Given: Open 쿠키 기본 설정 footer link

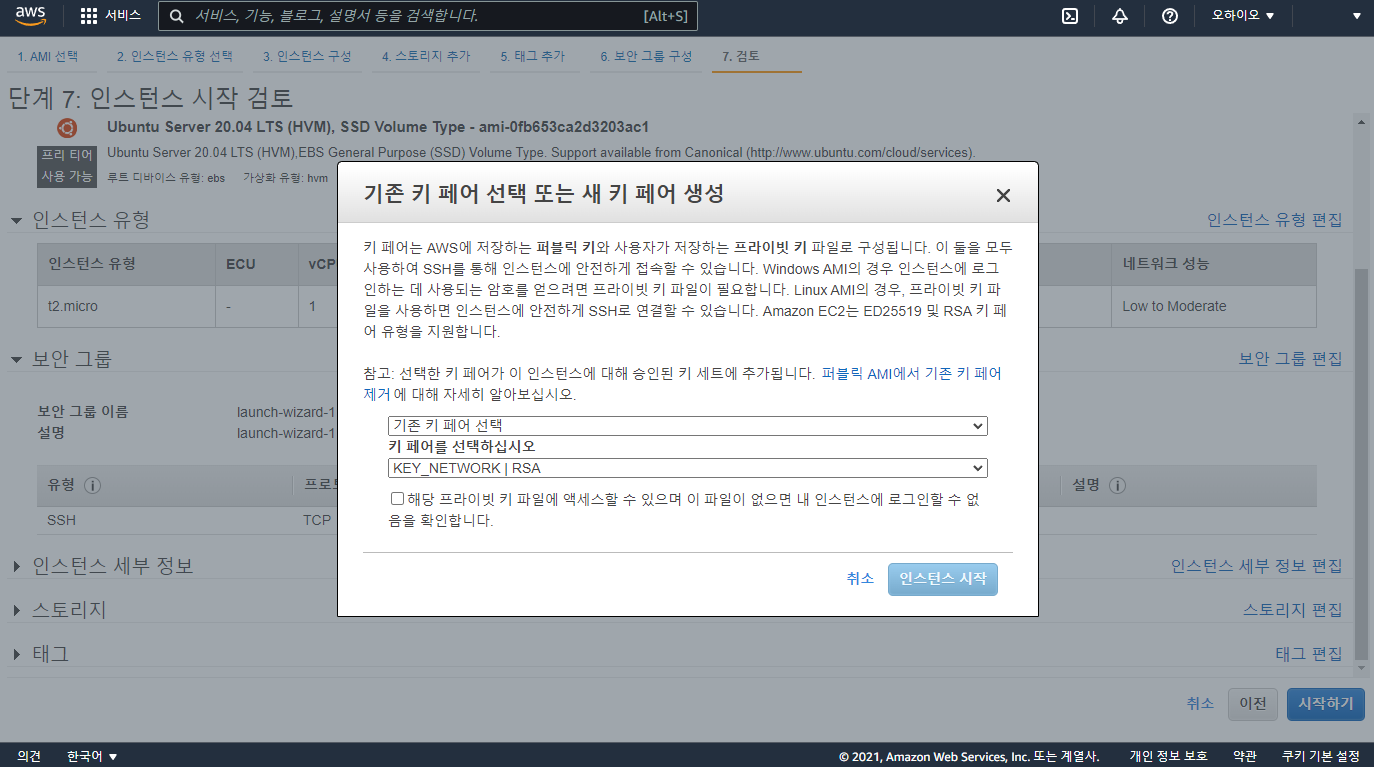Looking at the screenshot, I should 1320,756.
